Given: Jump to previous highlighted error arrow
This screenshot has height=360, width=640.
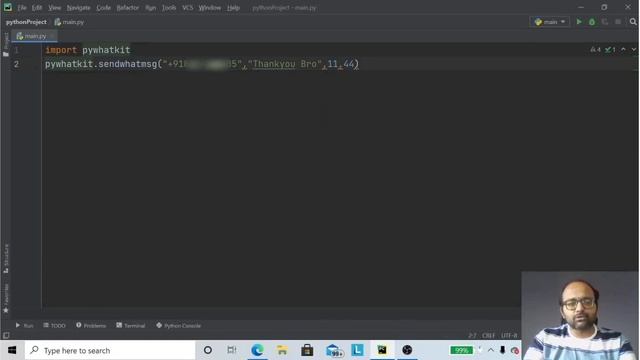Looking at the screenshot, I should 623,49.
